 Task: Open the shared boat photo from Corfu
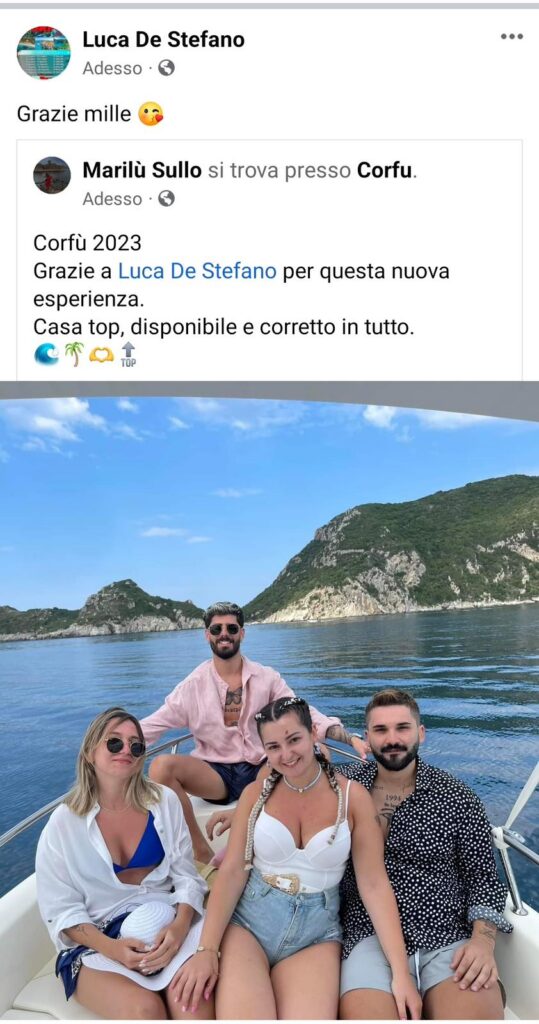click(x=269, y=702)
